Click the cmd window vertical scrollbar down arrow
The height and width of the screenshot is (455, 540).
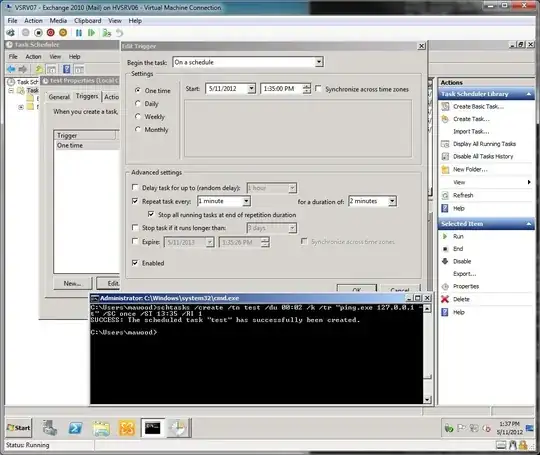click(x=427, y=400)
